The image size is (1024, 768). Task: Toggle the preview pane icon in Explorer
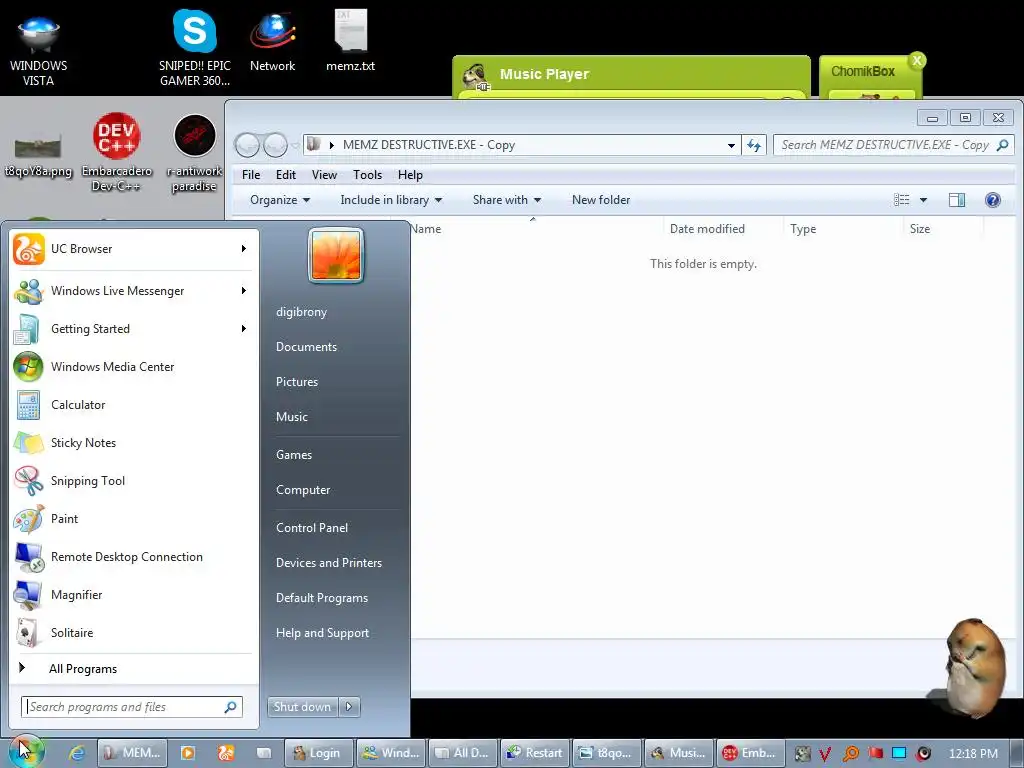[x=957, y=200]
